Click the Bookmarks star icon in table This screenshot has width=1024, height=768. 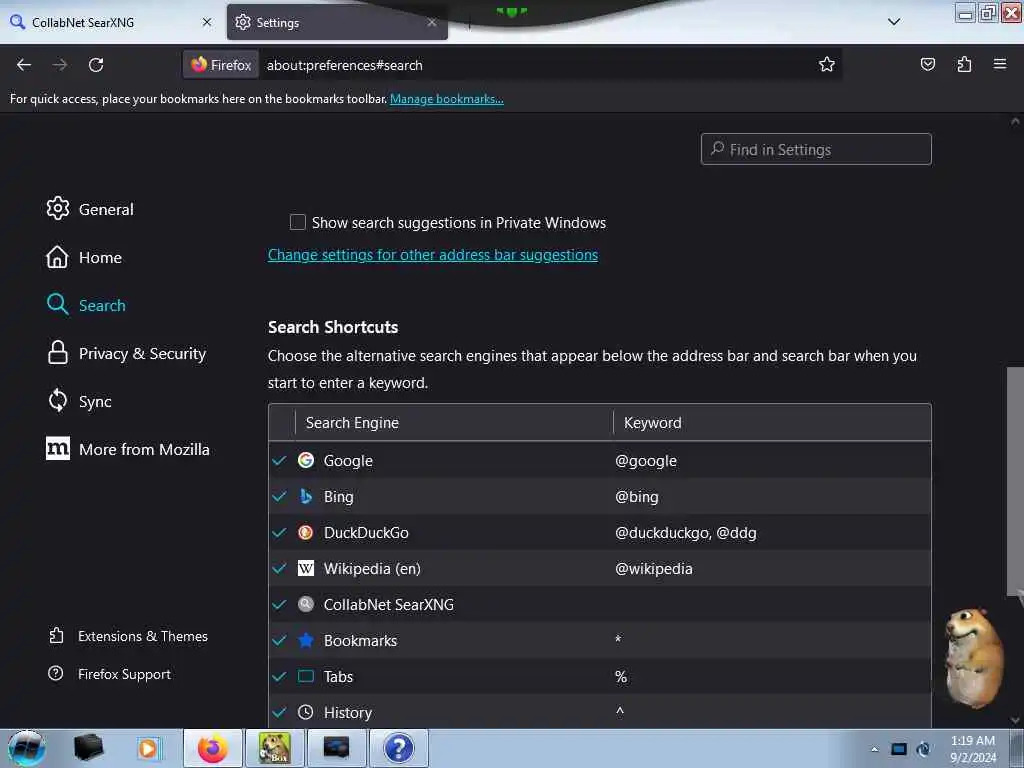[306, 640]
